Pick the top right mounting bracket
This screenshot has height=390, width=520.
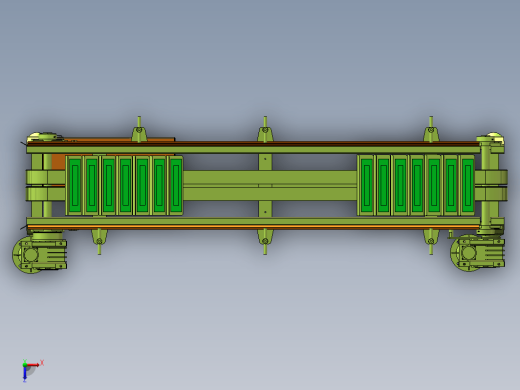[431, 129]
